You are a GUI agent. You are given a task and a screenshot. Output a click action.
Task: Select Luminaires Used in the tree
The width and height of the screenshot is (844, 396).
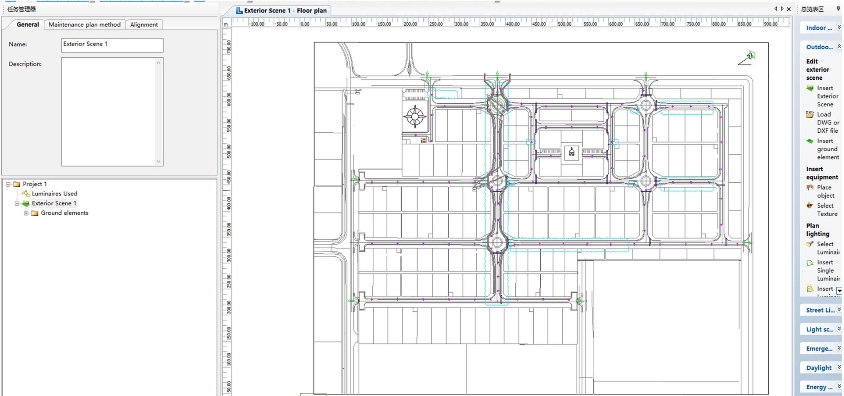click(54, 194)
